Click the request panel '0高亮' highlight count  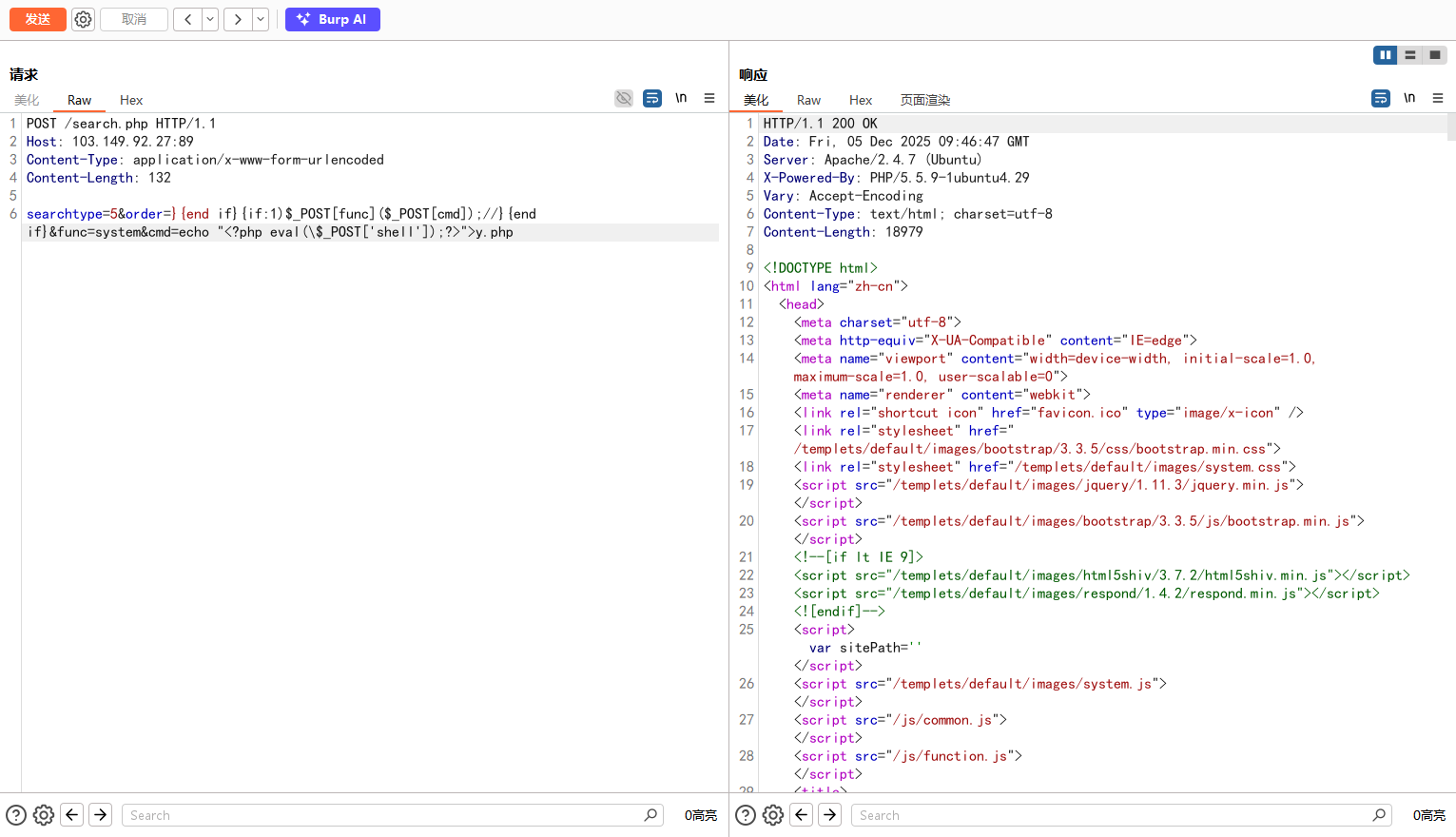(x=701, y=815)
